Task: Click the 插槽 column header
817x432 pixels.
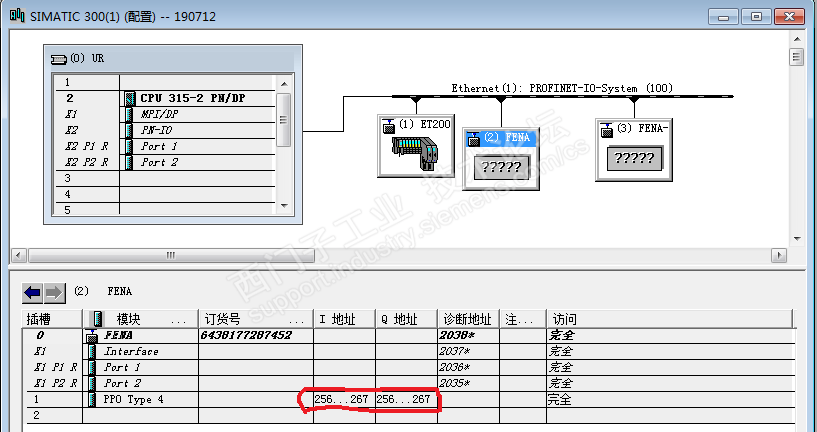Action: [52, 319]
